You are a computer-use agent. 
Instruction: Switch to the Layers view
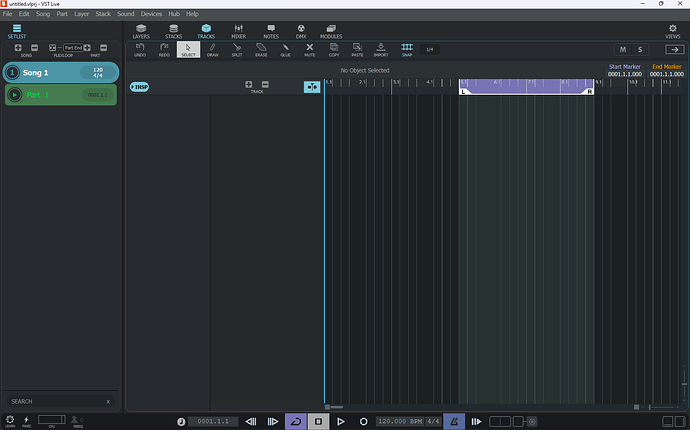(141, 31)
